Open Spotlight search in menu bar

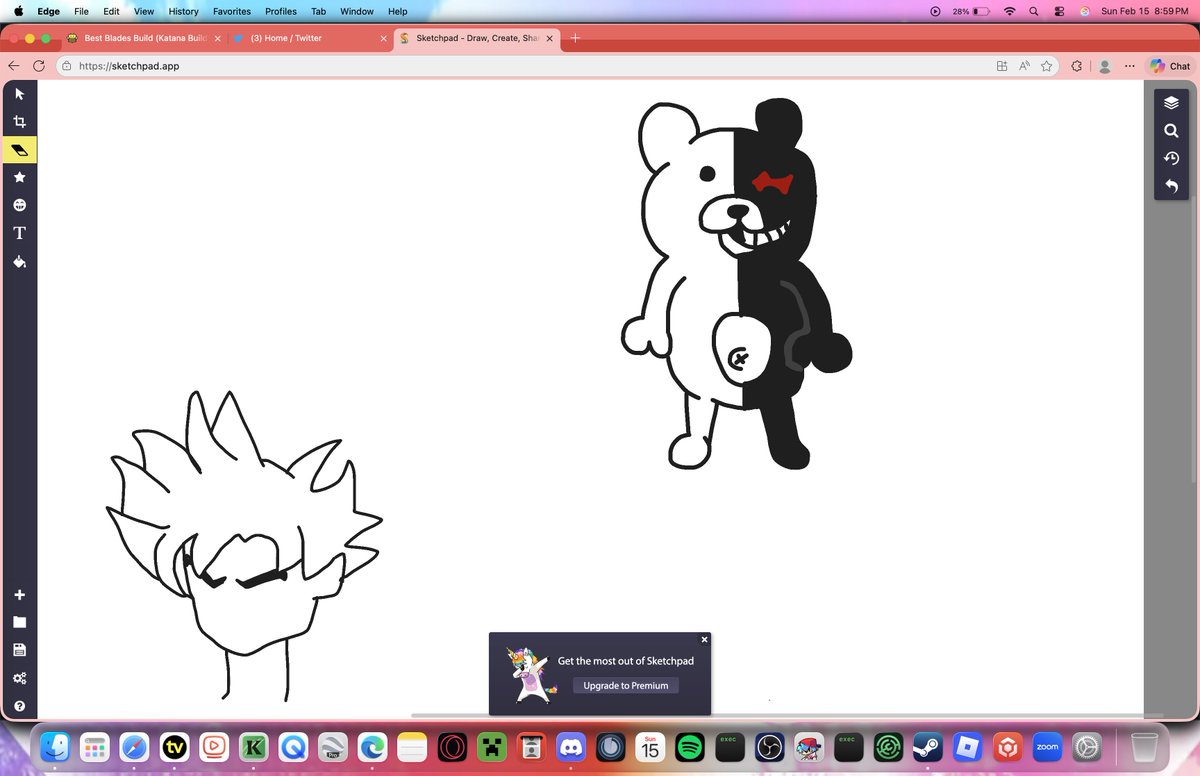(x=1034, y=11)
